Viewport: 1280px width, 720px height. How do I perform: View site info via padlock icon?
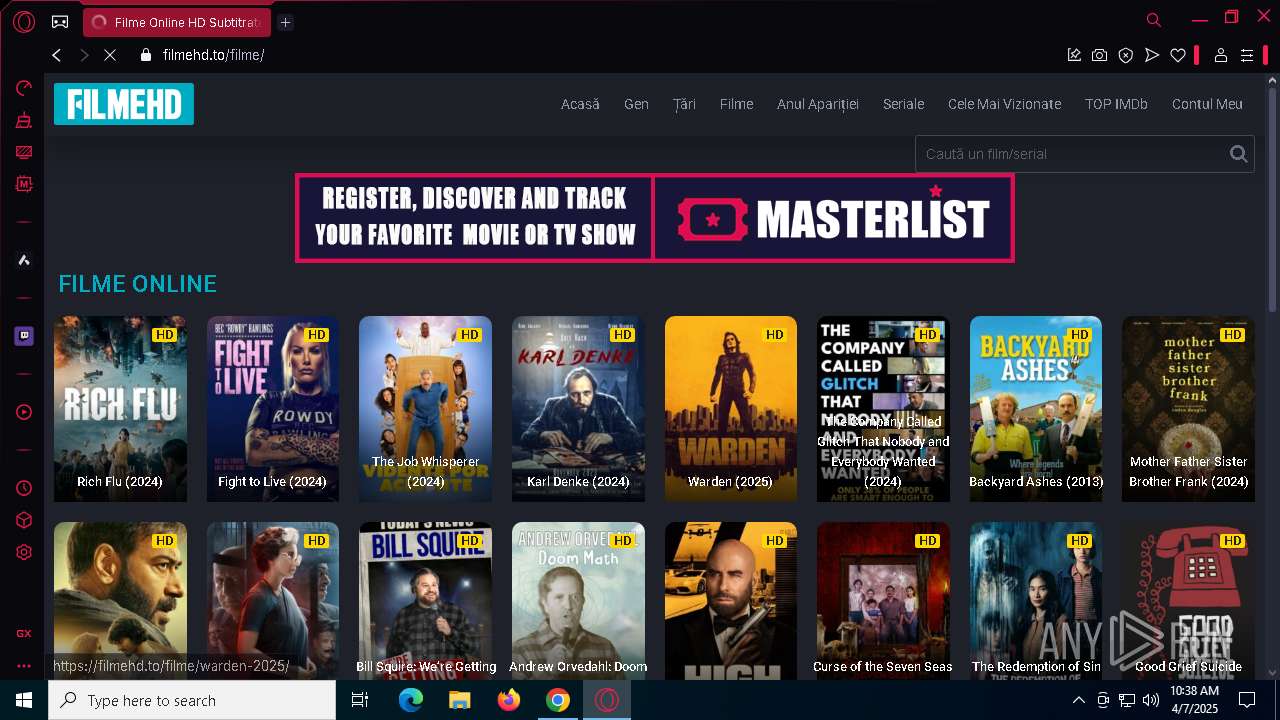tap(146, 55)
